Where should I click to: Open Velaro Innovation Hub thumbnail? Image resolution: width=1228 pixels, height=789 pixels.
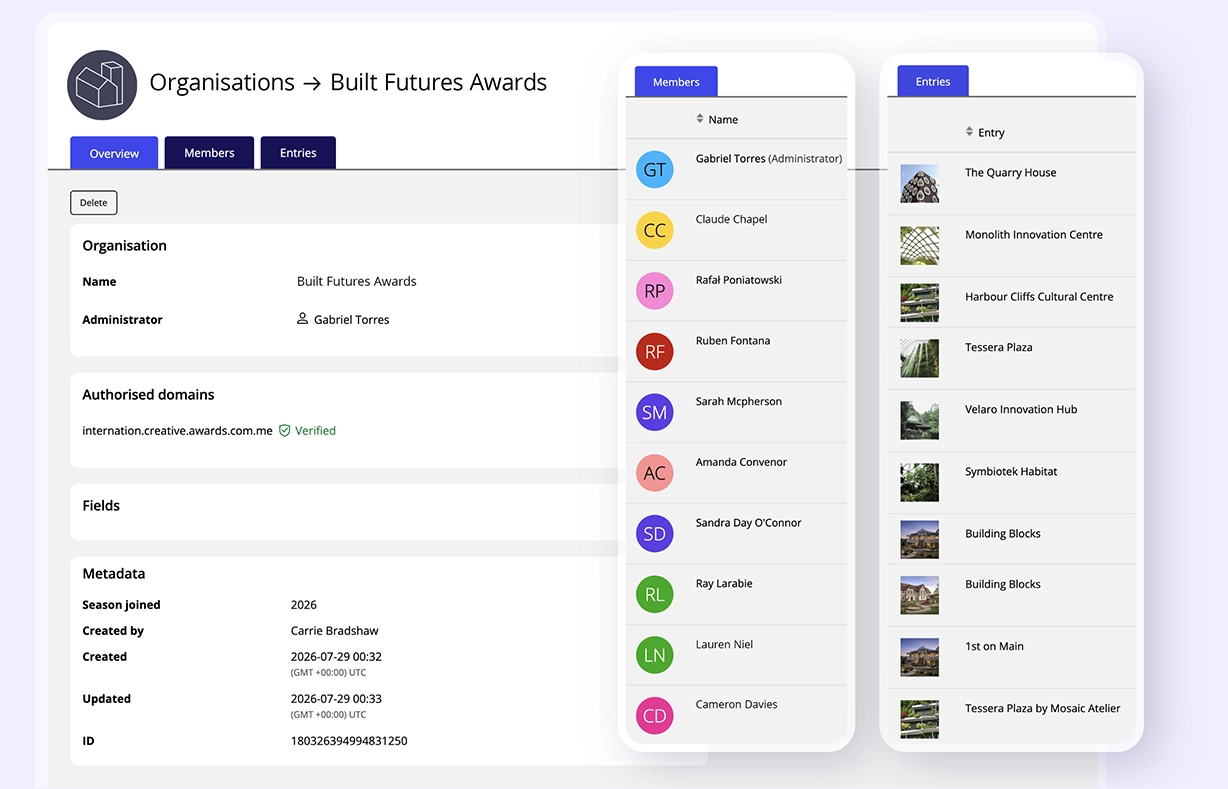point(919,421)
